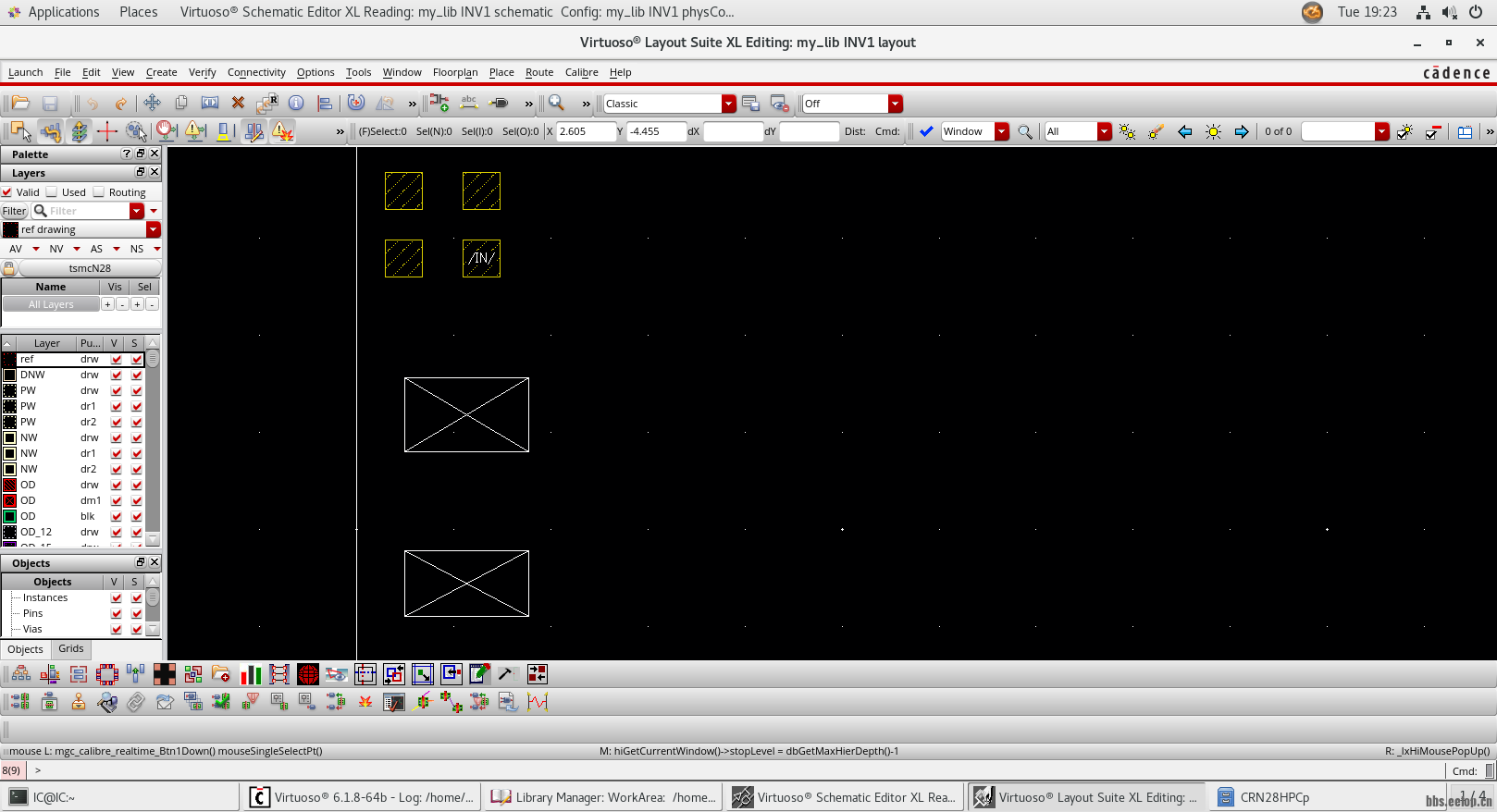Click the Create Pin icon

[499, 103]
